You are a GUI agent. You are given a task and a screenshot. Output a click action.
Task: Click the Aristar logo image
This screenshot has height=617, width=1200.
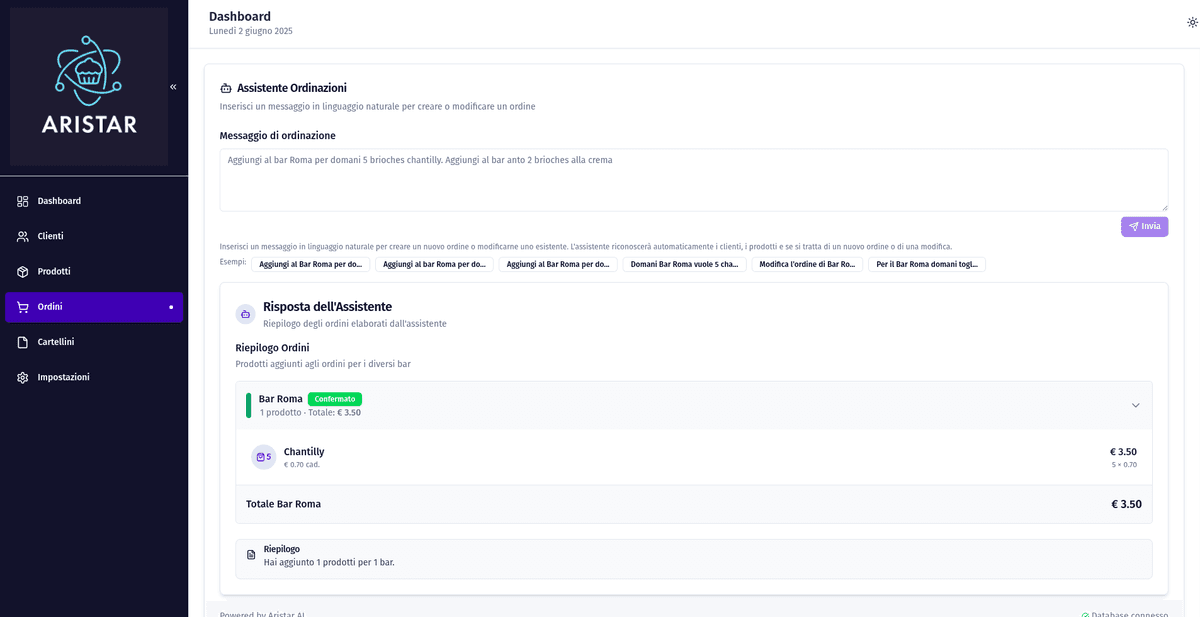click(x=89, y=86)
